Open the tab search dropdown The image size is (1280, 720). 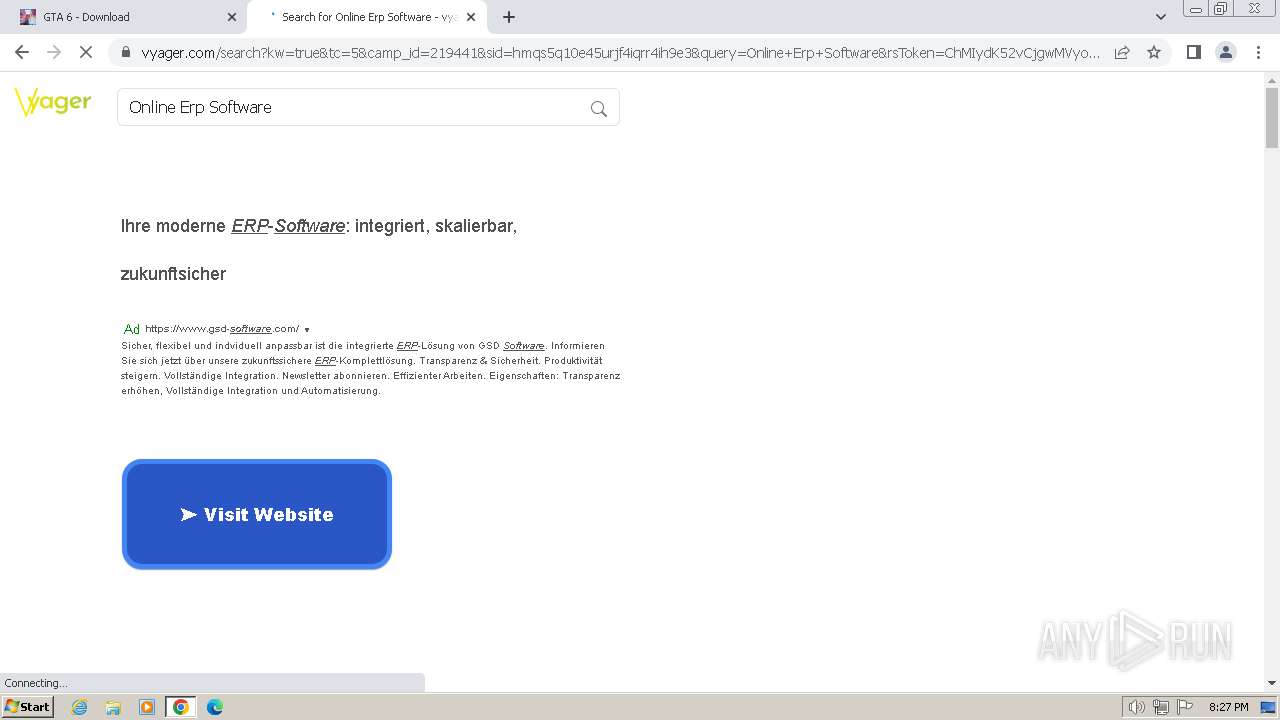[1160, 17]
